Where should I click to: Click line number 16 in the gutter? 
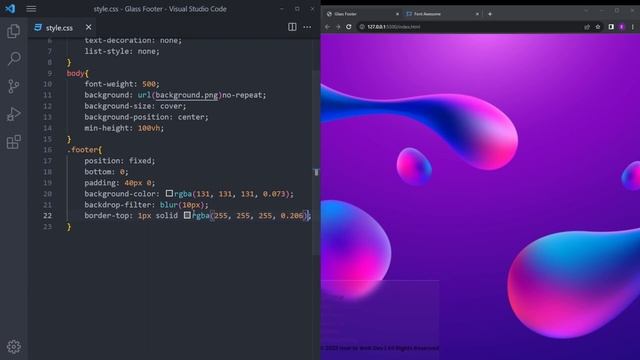click(x=47, y=150)
